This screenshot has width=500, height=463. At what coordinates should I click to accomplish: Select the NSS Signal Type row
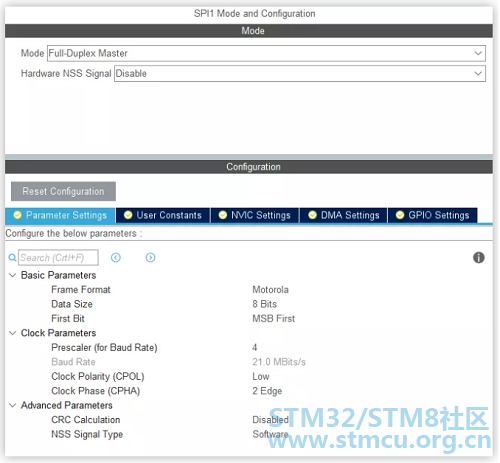tap(248, 434)
